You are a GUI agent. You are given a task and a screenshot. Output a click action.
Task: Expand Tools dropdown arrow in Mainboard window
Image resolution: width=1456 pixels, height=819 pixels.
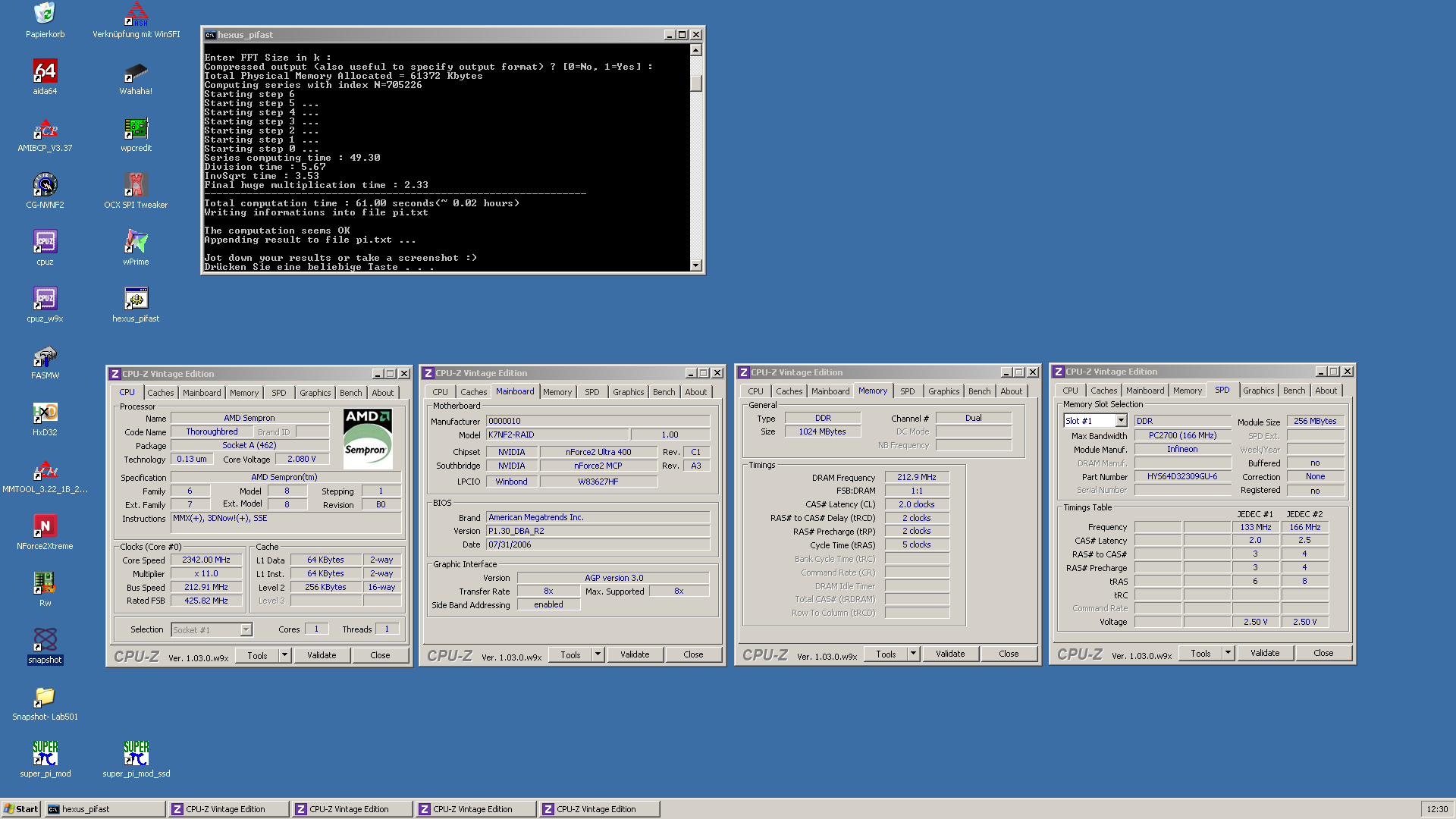(598, 654)
